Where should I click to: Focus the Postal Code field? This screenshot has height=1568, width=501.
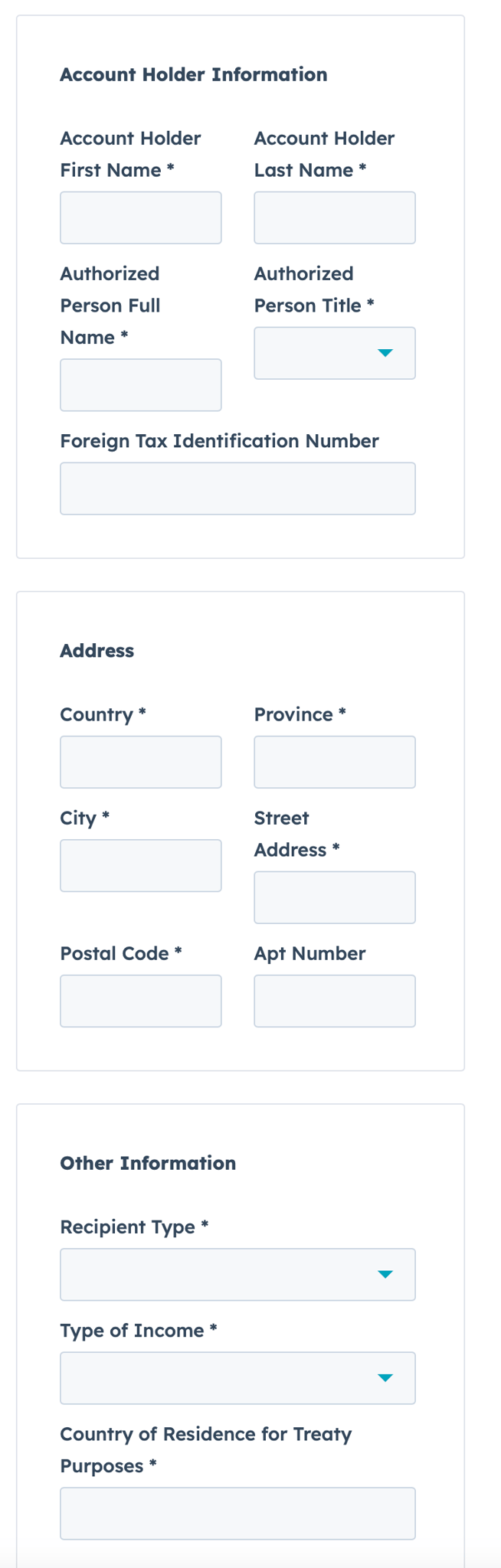pos(140,1001)
